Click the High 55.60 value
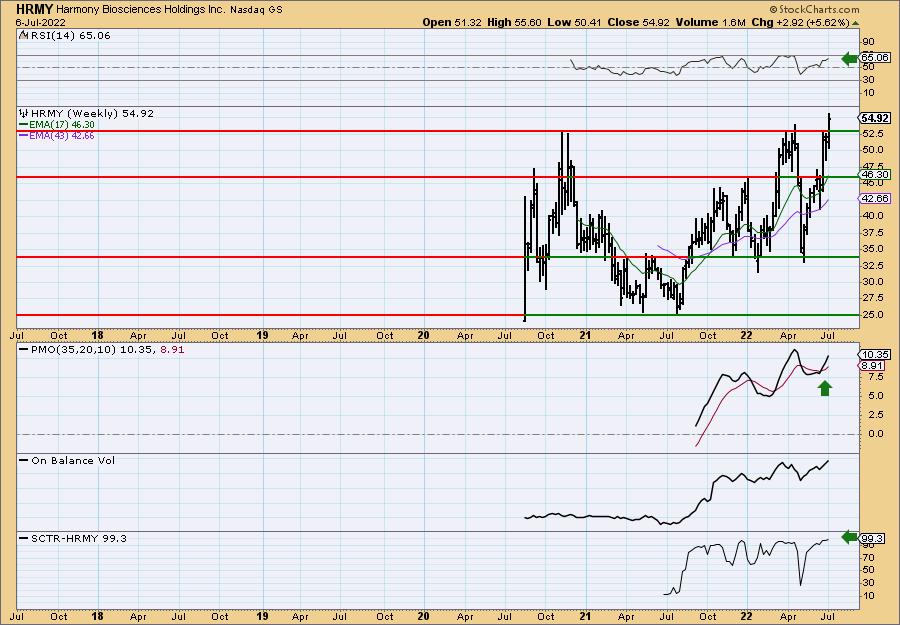This screenshot has width=900, height=625. coord(514,22)
